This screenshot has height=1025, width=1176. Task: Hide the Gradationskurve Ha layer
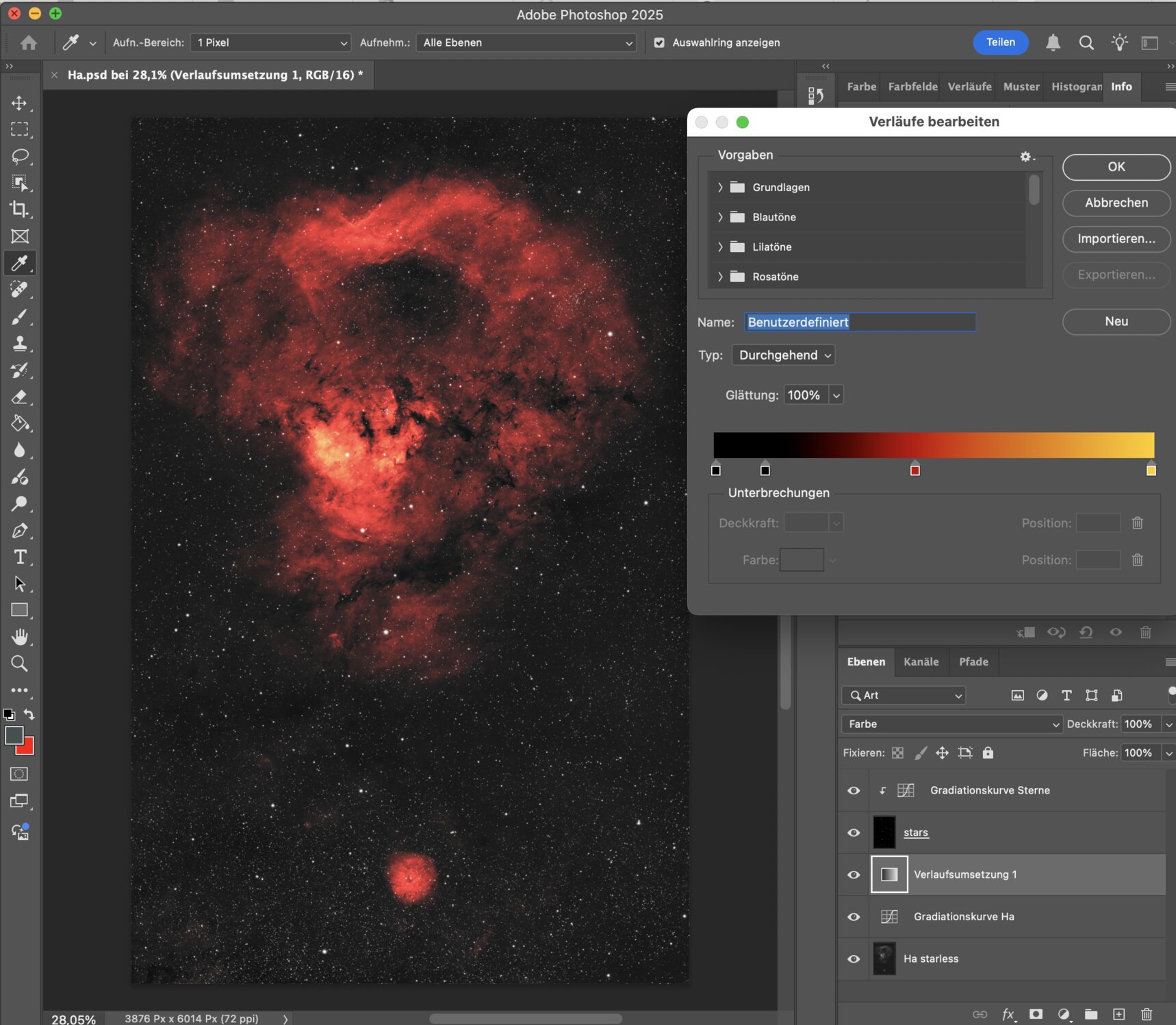[854, 917]
